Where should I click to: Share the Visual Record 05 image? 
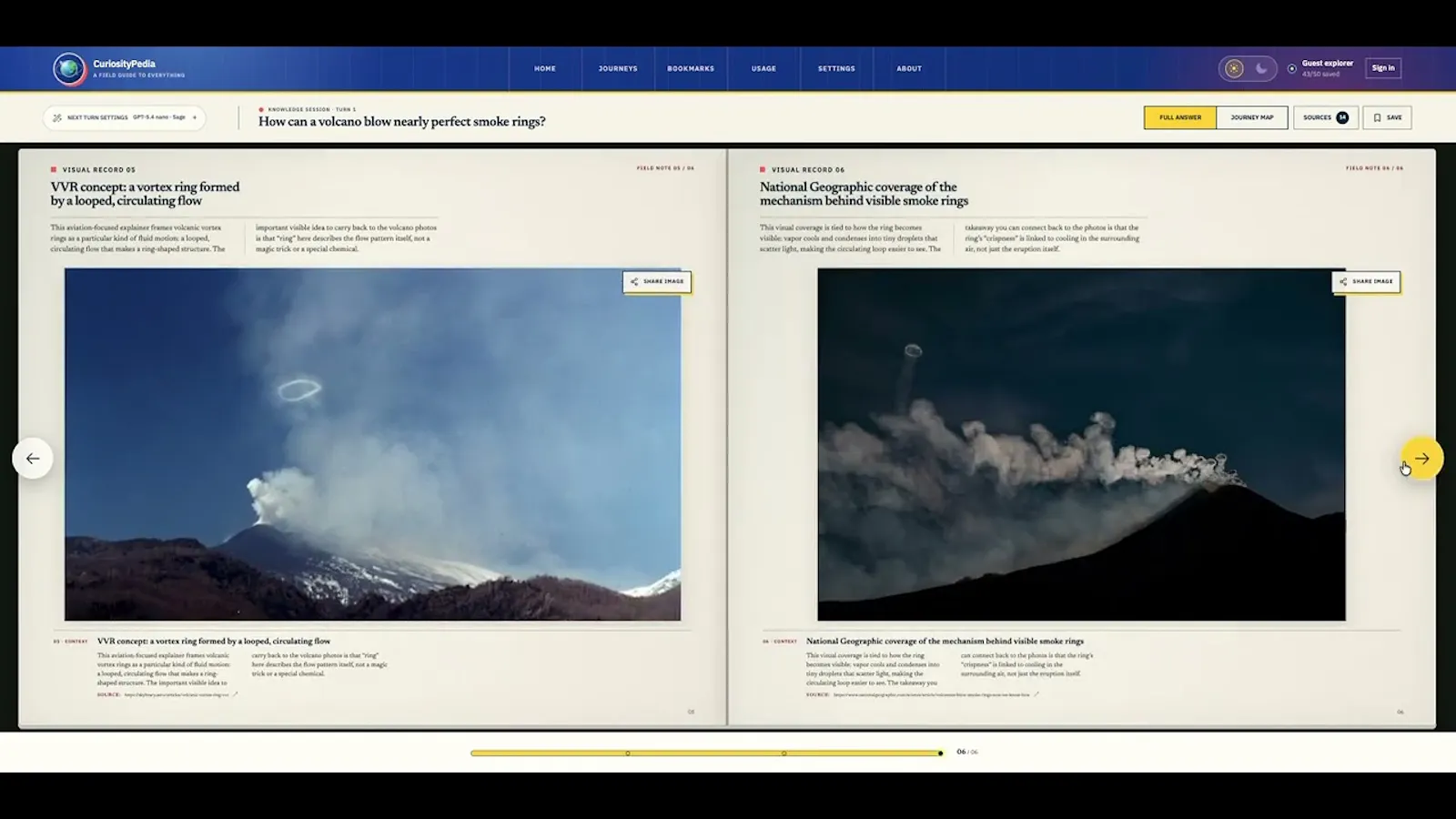[657, 281]
